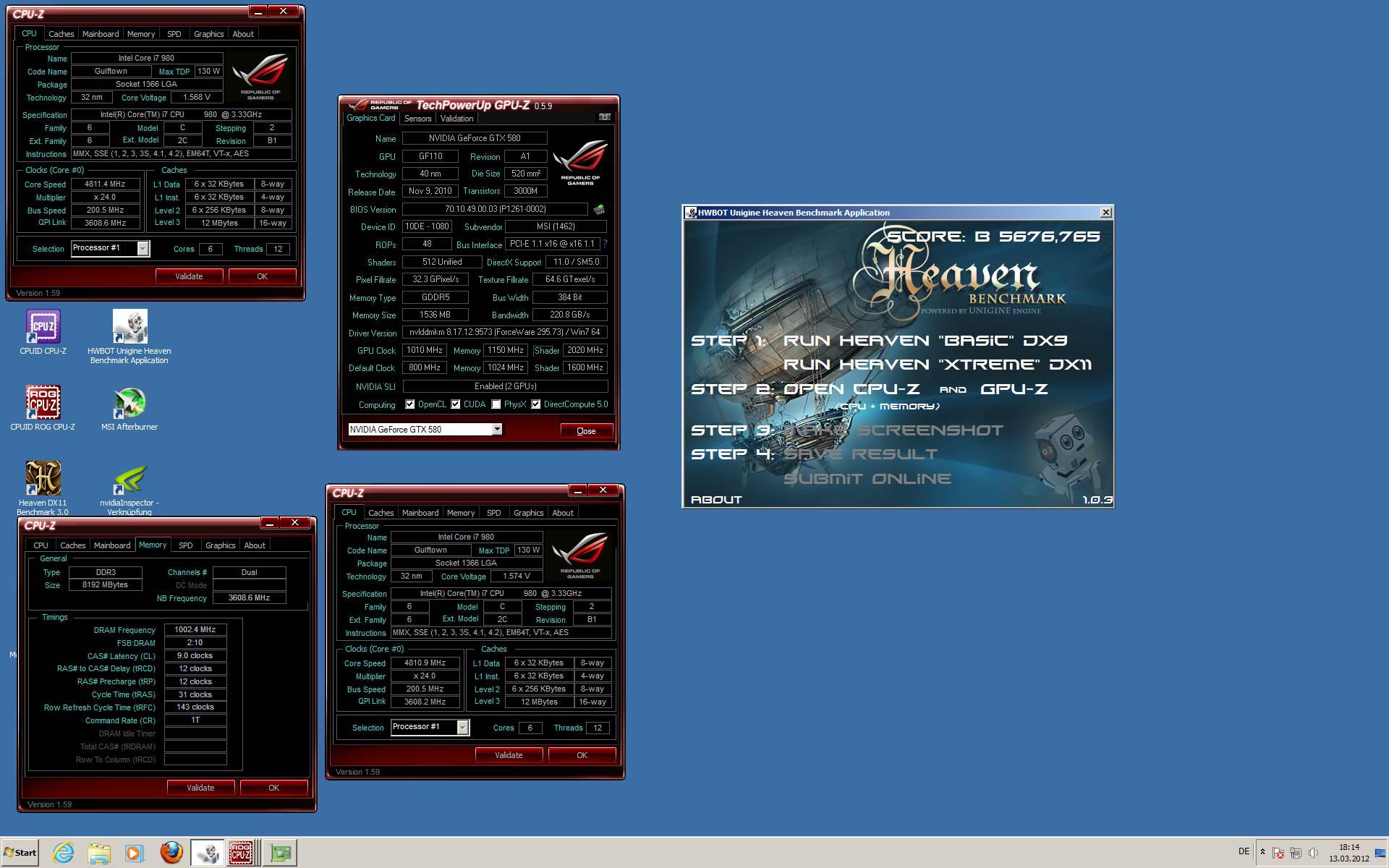Click BIOS save chip icon in GPU-Z
Screen dimensions: 1389x868
[x=599, y=210]
